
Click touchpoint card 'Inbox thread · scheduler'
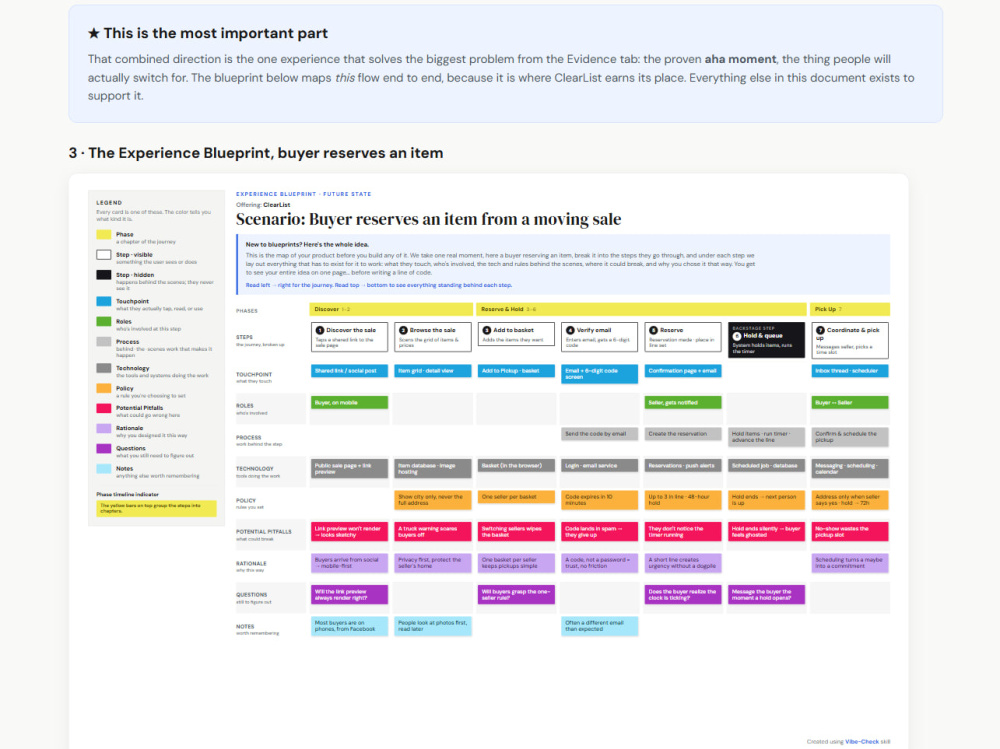[850, 371]
